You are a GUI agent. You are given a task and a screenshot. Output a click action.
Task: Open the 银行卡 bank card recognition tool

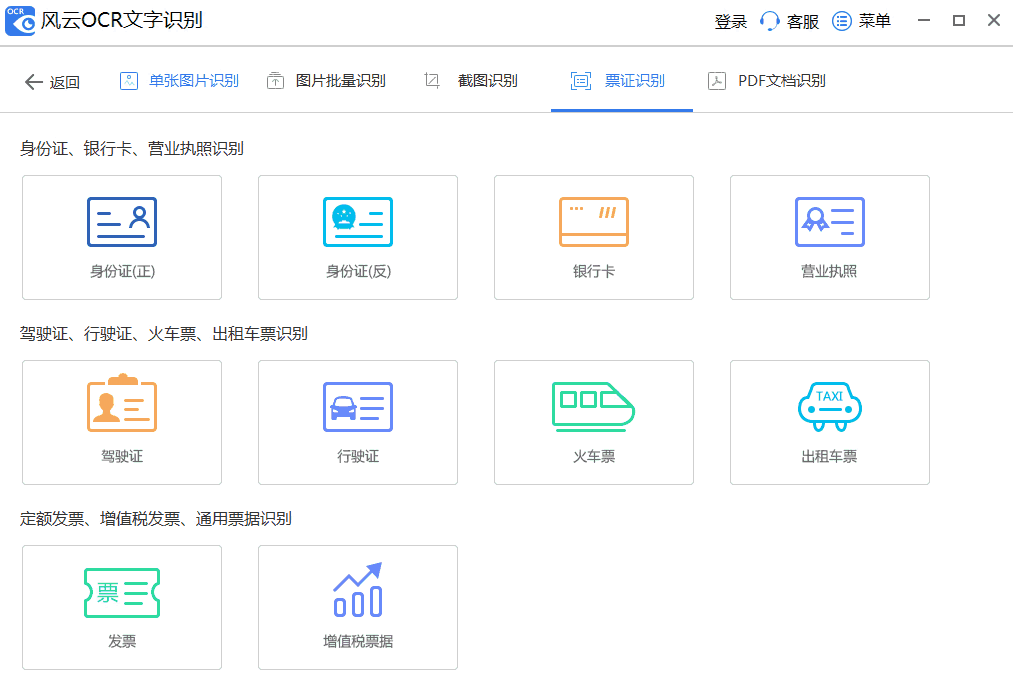tap(593, 237)
